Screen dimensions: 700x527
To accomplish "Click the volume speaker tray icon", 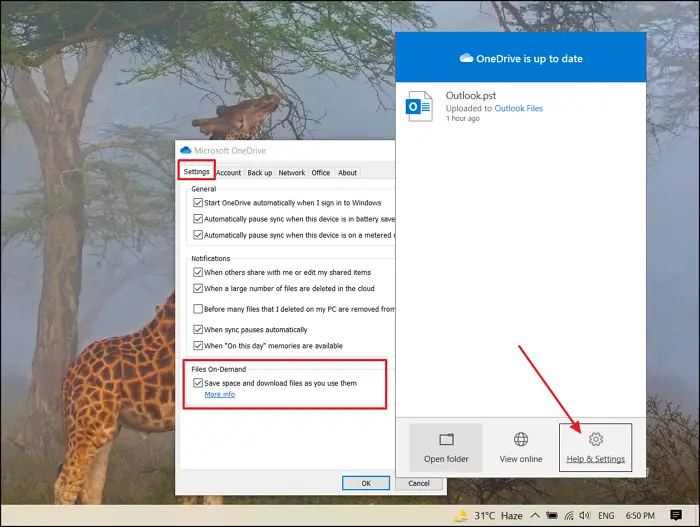I will tap(584, 516).
